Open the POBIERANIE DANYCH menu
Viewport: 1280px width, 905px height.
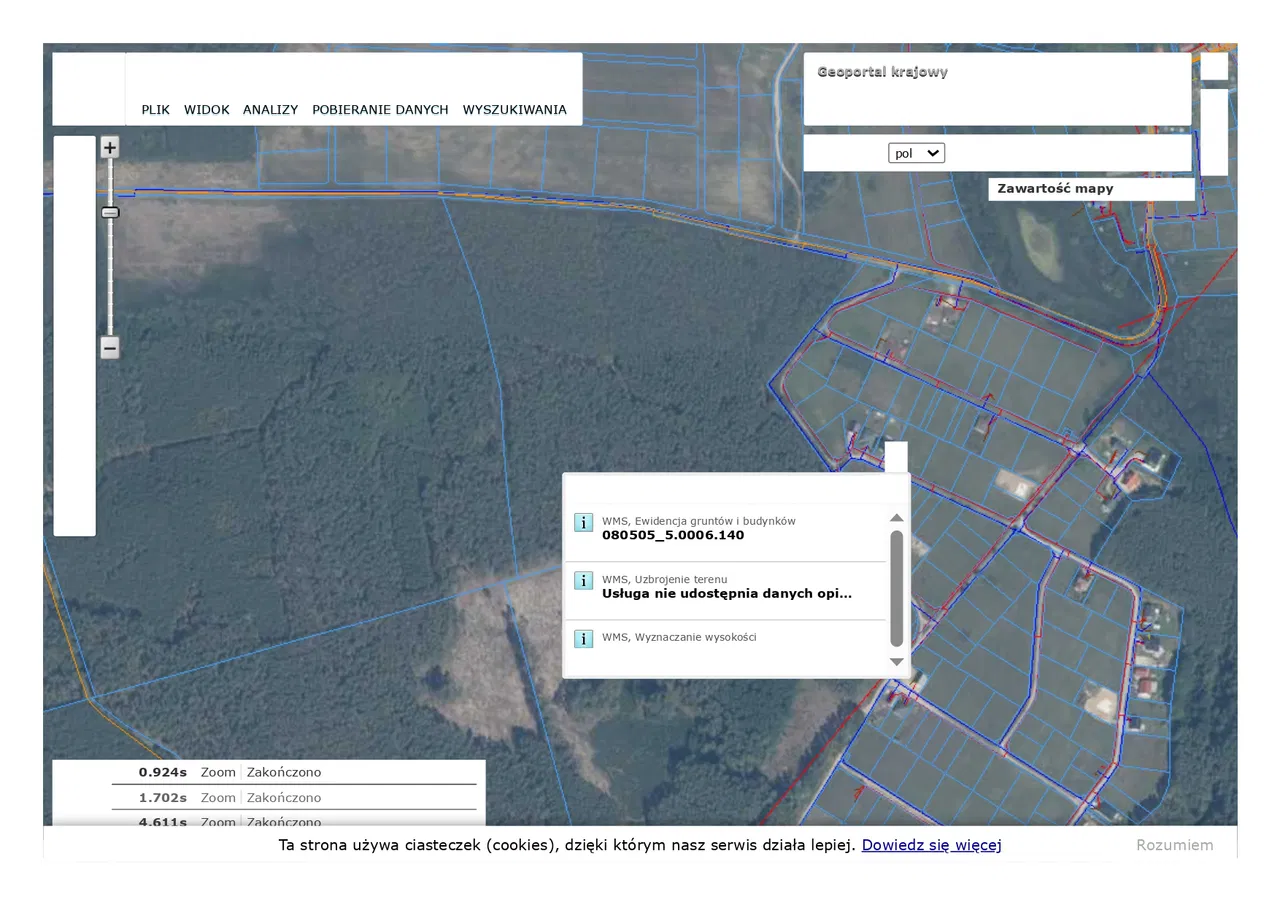380,110
